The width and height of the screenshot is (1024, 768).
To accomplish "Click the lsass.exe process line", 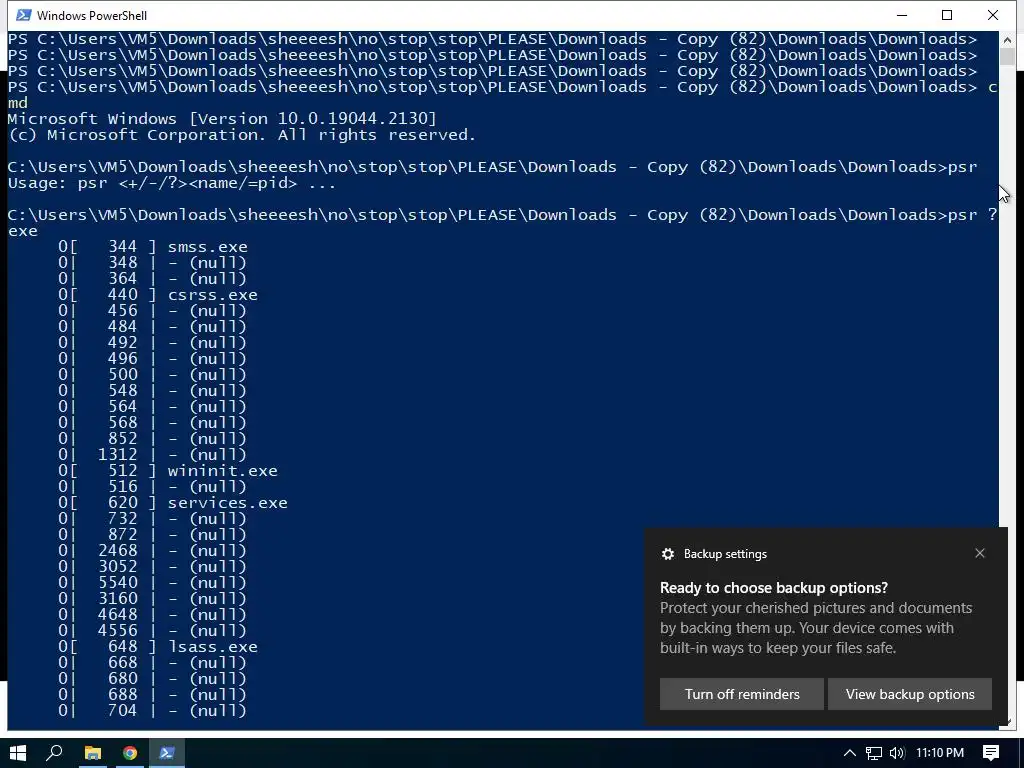I will [158, 647].
